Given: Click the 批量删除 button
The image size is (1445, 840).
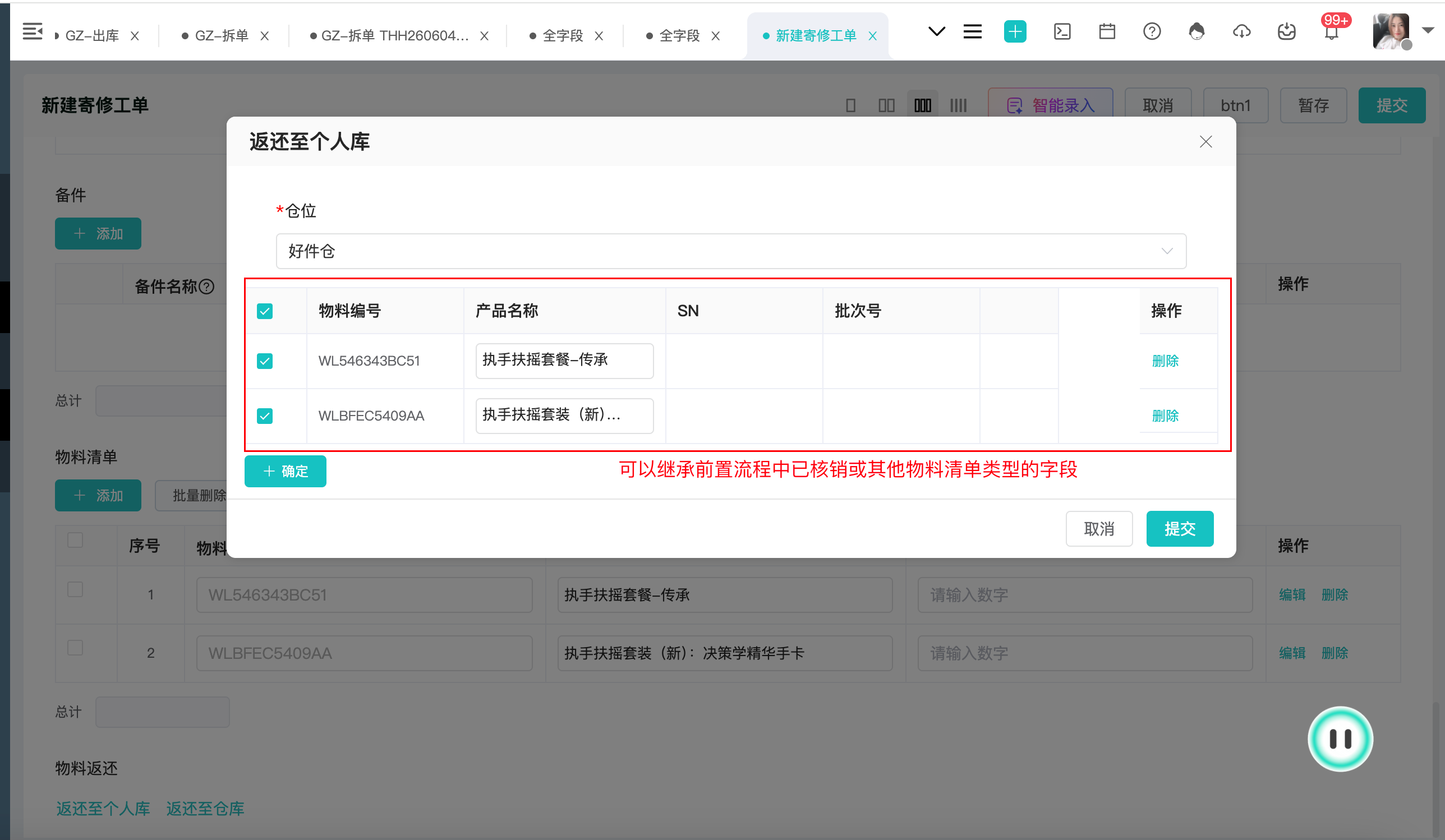Looking at the screenshot, I should pyautogui.click(x=191, y=495).
